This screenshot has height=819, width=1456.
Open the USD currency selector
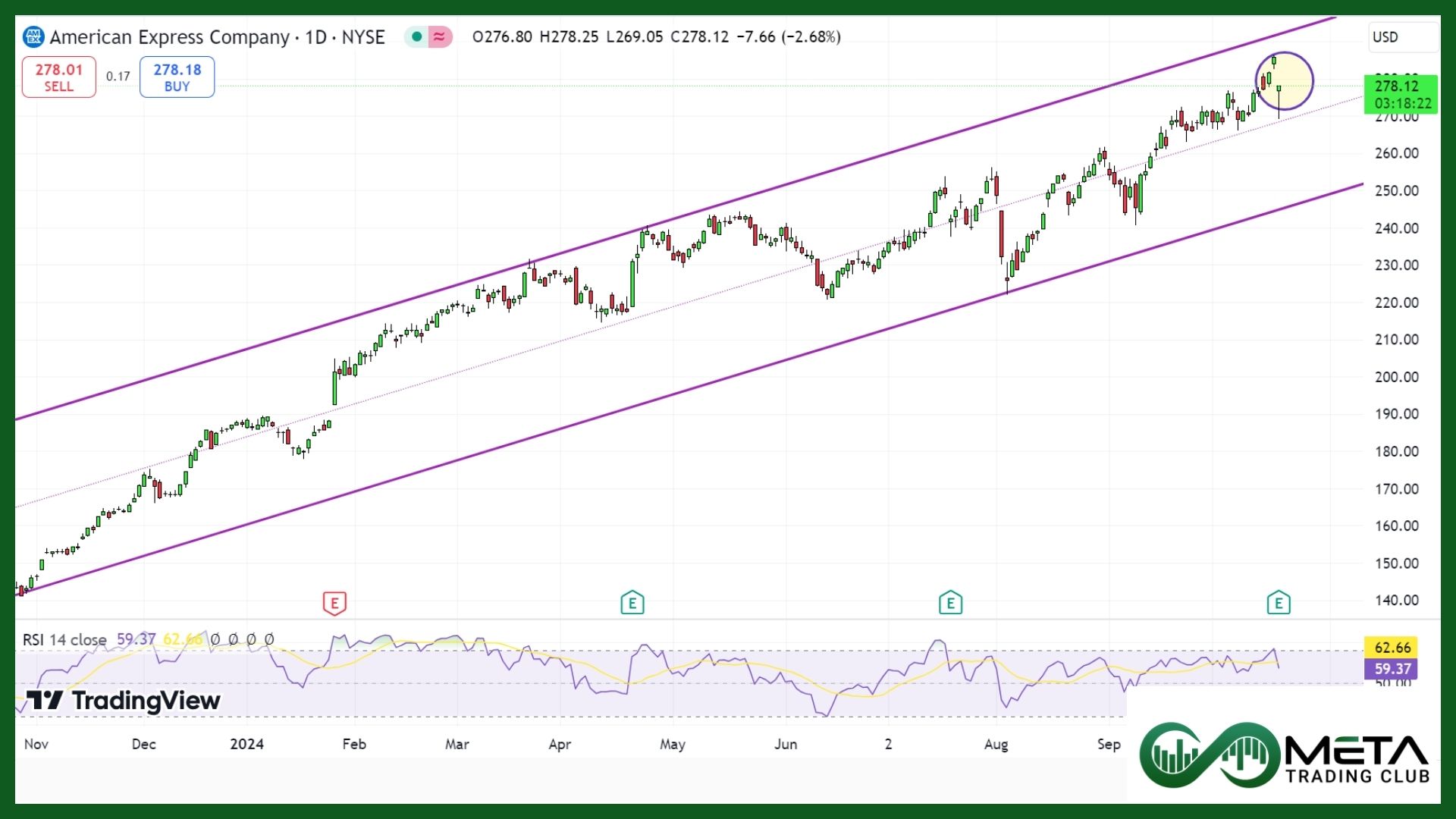tap(1404, 37)
